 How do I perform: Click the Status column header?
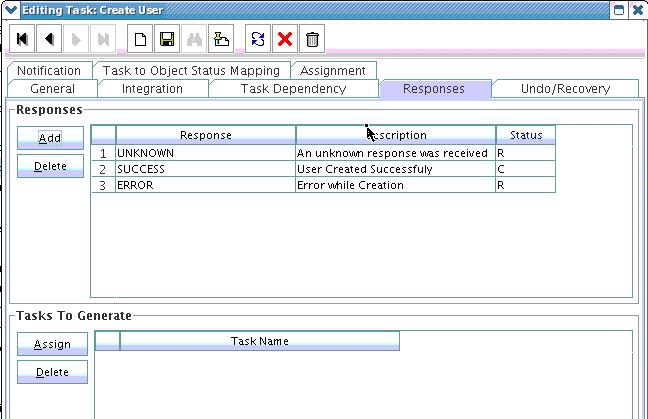pos(526,135)
